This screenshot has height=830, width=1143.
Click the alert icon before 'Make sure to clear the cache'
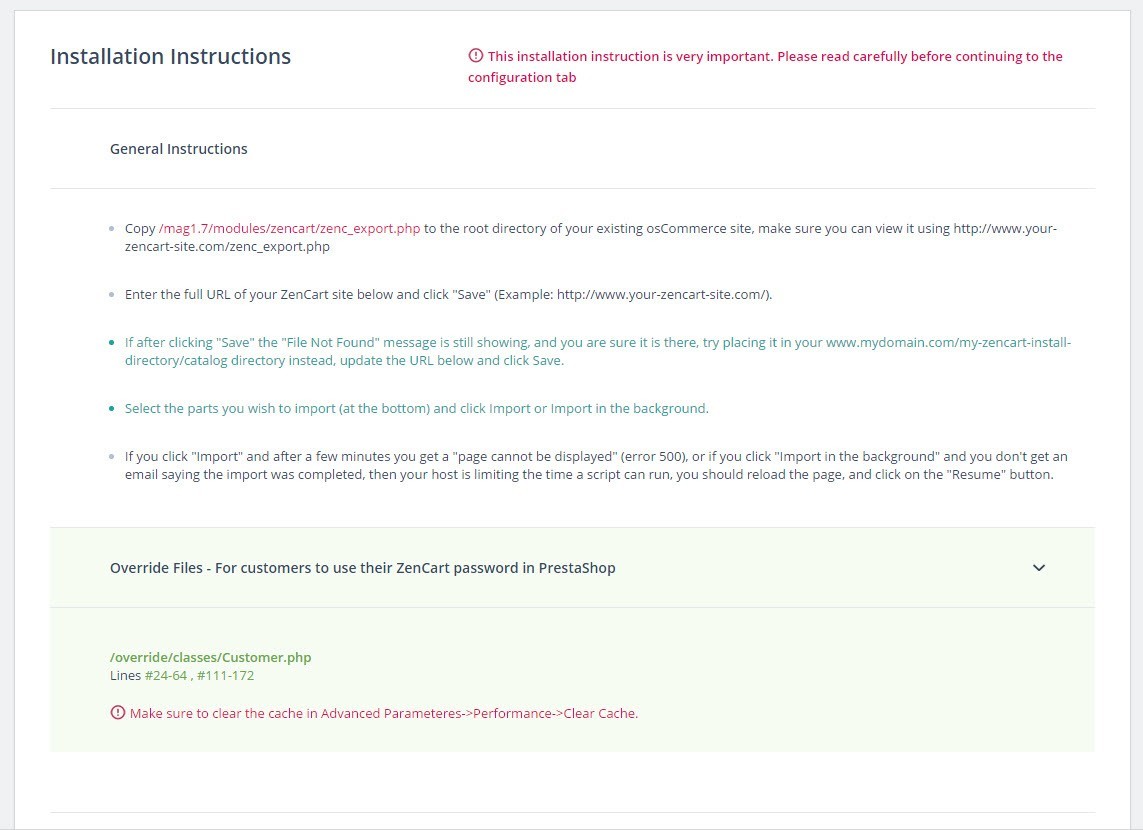(117, 713)
